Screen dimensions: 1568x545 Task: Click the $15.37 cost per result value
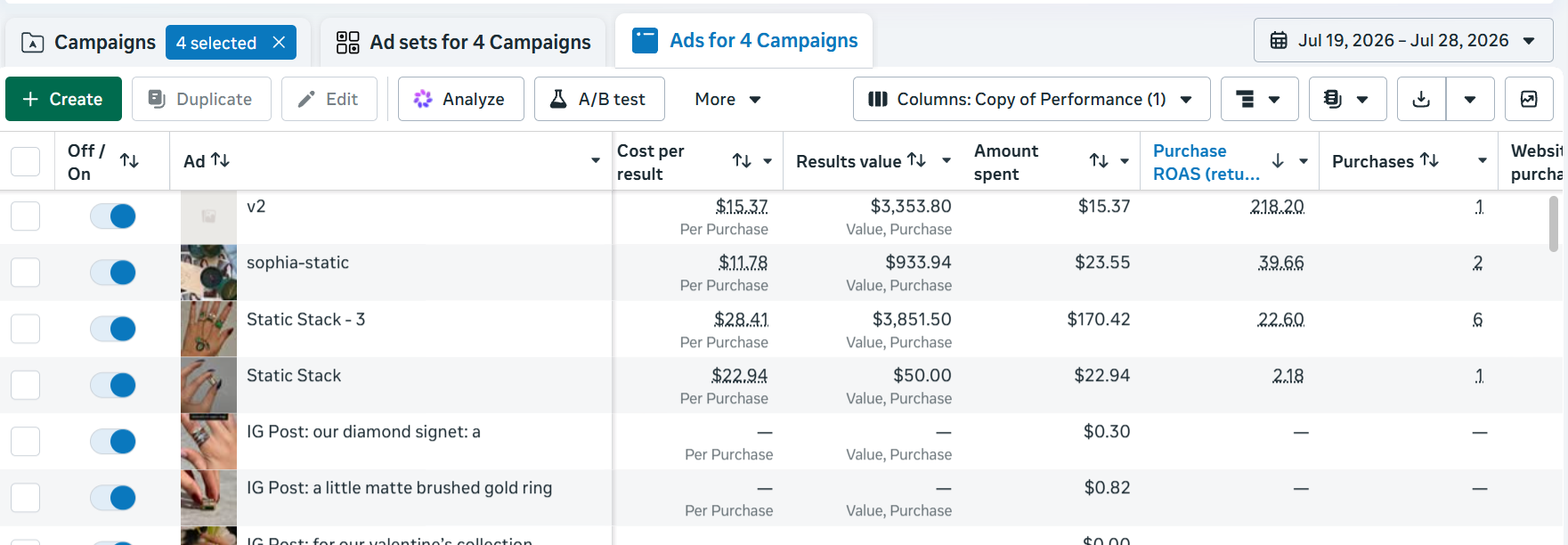(x=742, y=207)
